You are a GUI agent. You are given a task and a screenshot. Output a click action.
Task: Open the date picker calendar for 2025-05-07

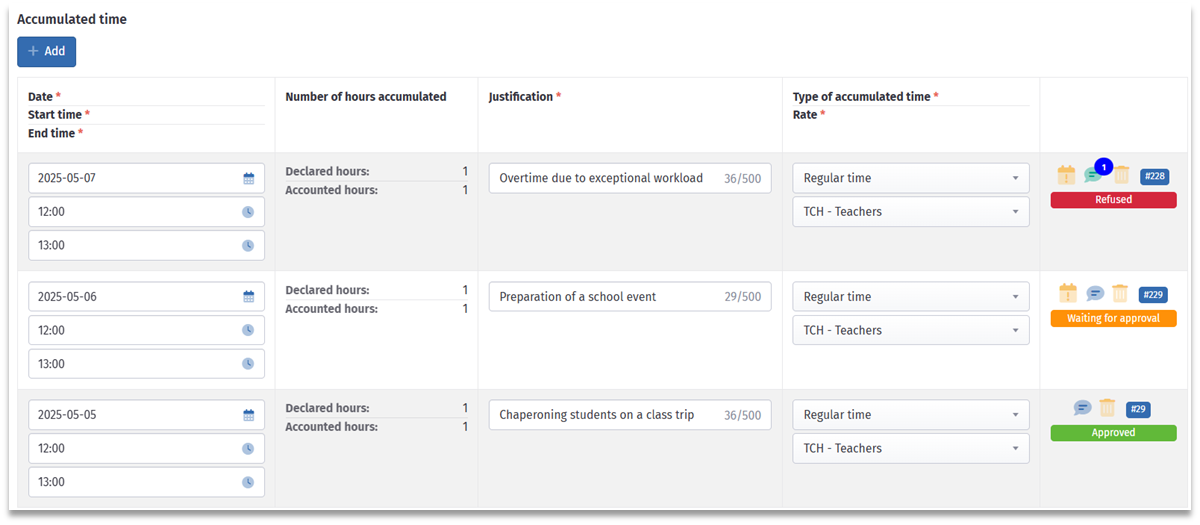249,179
